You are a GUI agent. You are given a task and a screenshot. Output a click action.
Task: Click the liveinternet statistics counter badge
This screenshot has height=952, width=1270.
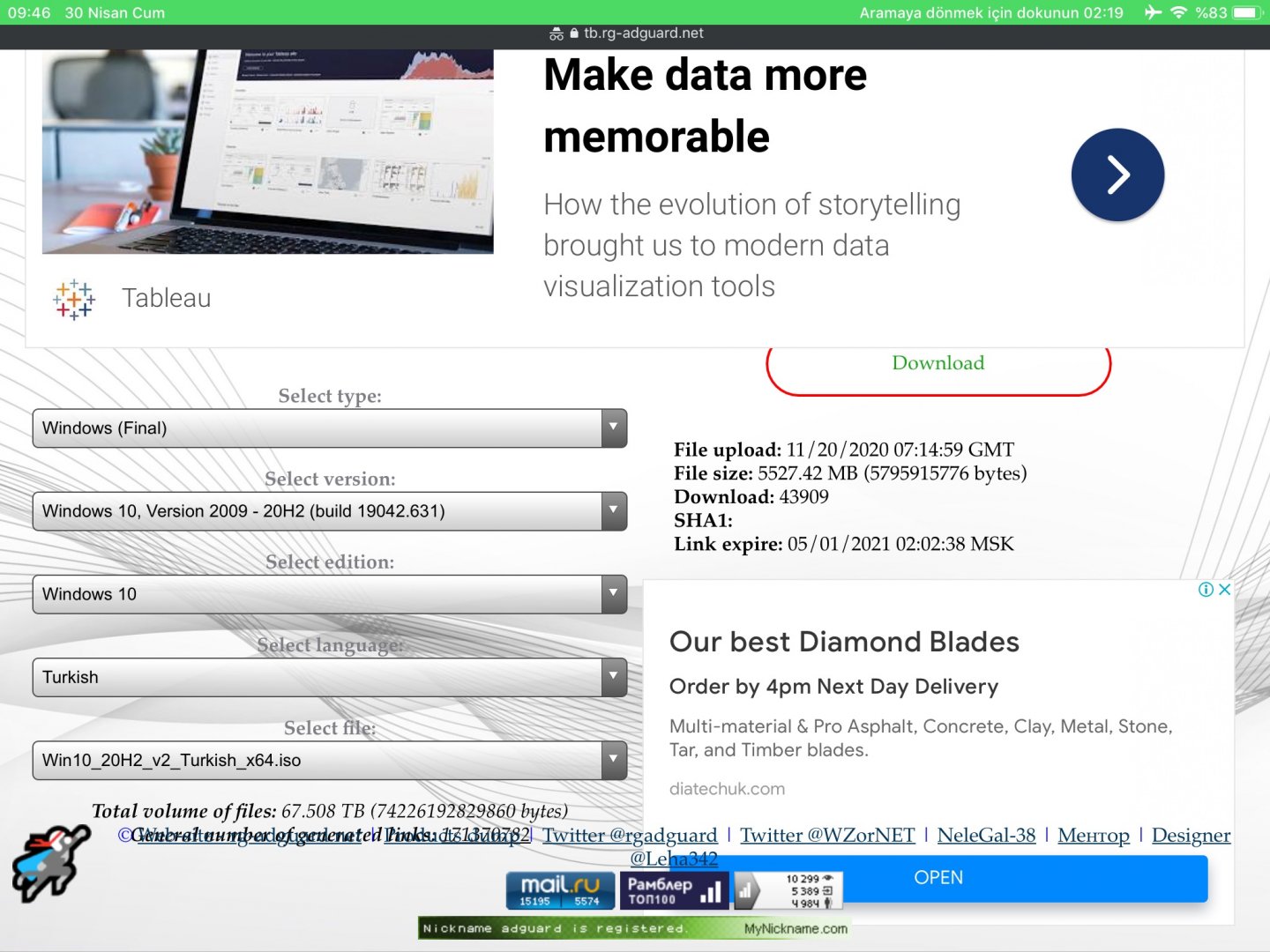pos(788,890)
